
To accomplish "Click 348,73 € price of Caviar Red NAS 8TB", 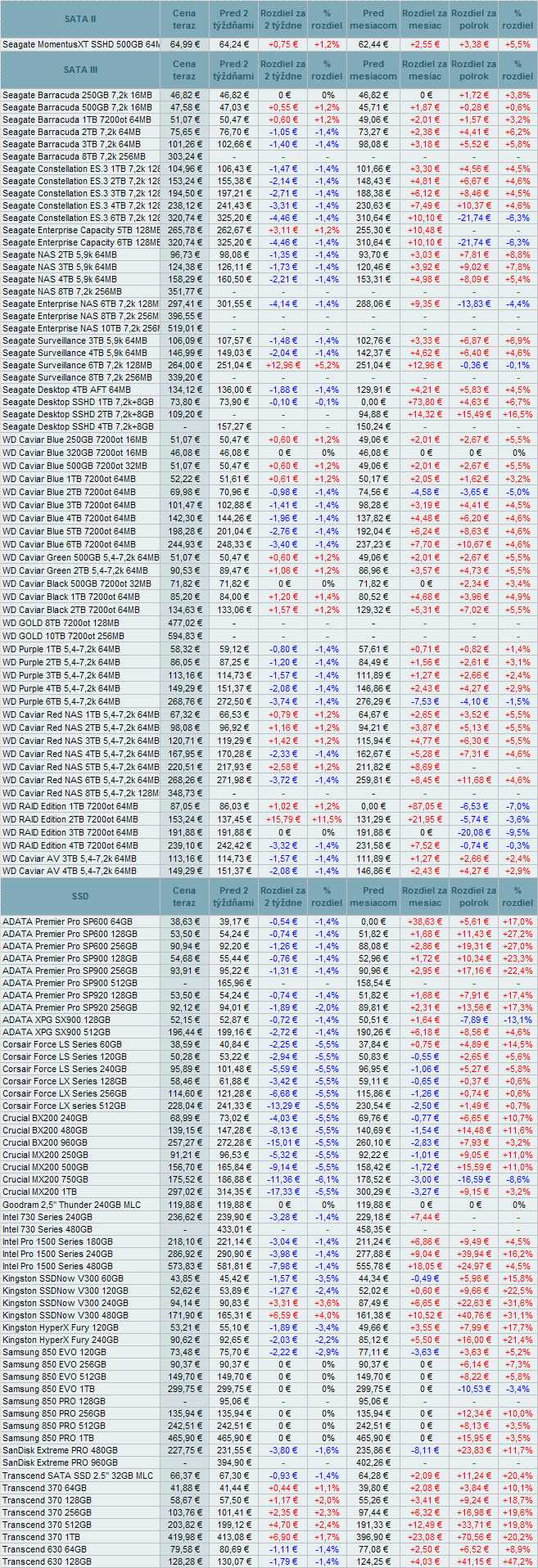I will click(185, 793).
